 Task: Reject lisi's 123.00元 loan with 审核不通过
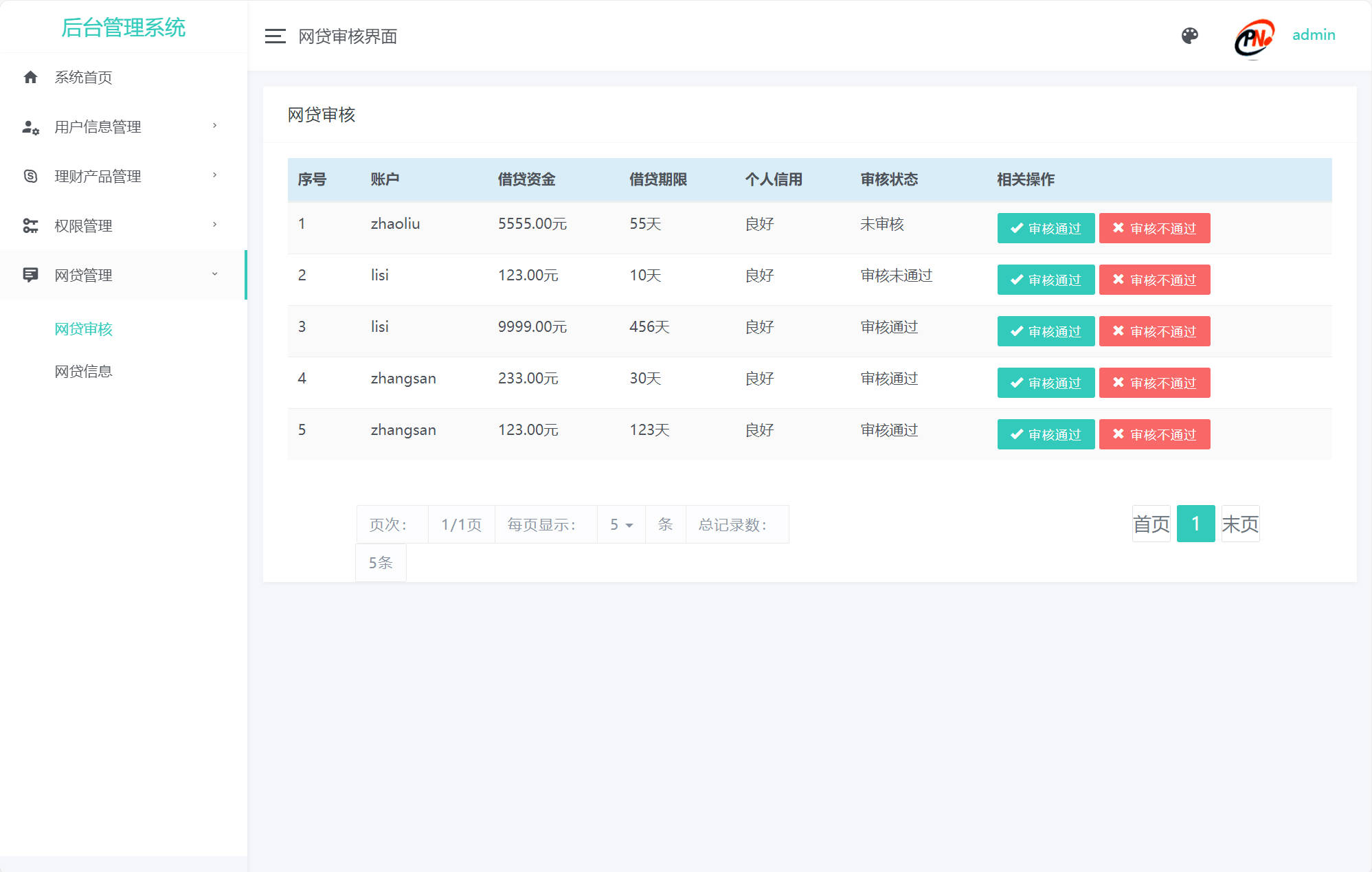point(1154,280)
